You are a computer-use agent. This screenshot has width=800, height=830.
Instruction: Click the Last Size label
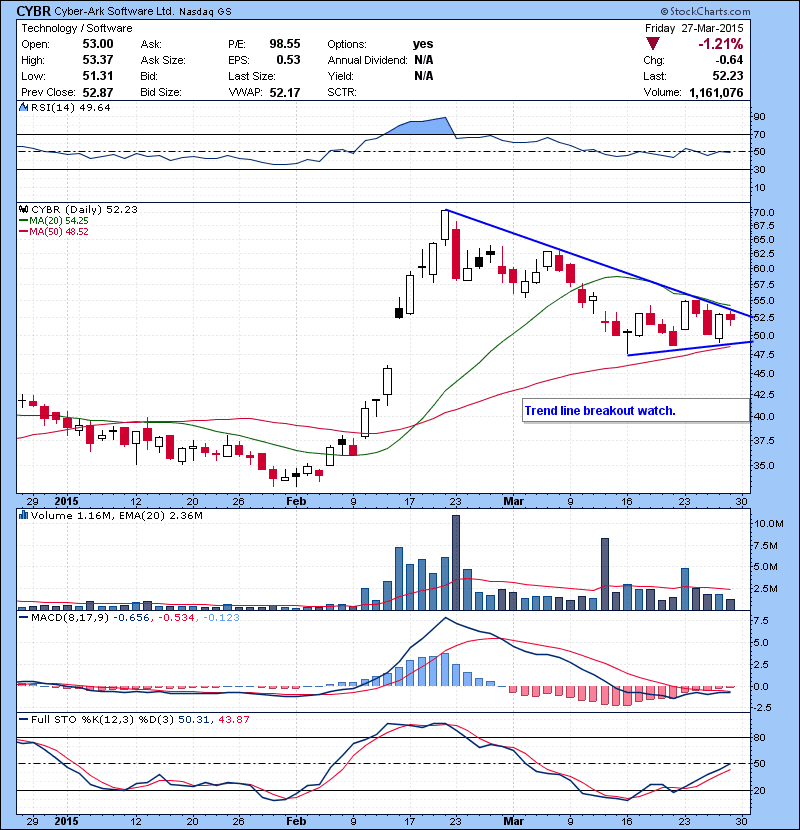pos(252,76)
